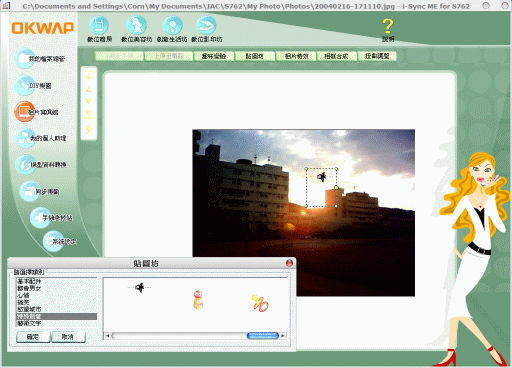Select the airplane sticker in sticker picker

(140, 287)
